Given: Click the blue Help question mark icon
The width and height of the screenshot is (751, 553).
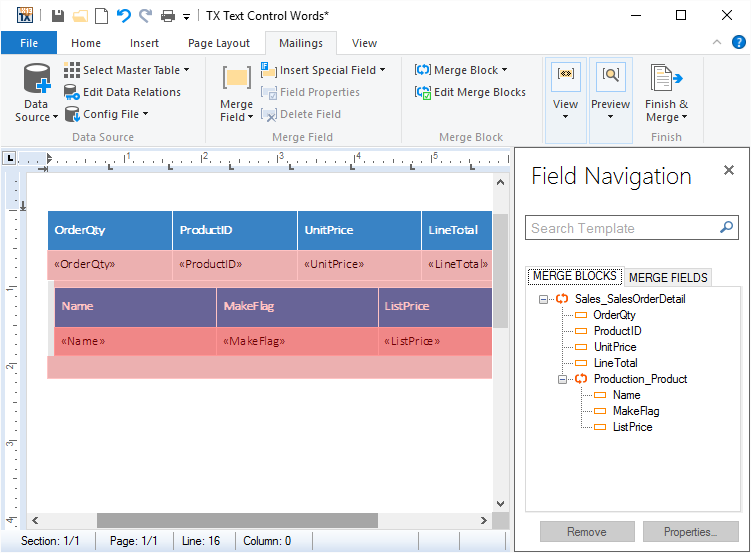Looking at the screenshot, I should (x=738, y=43).
